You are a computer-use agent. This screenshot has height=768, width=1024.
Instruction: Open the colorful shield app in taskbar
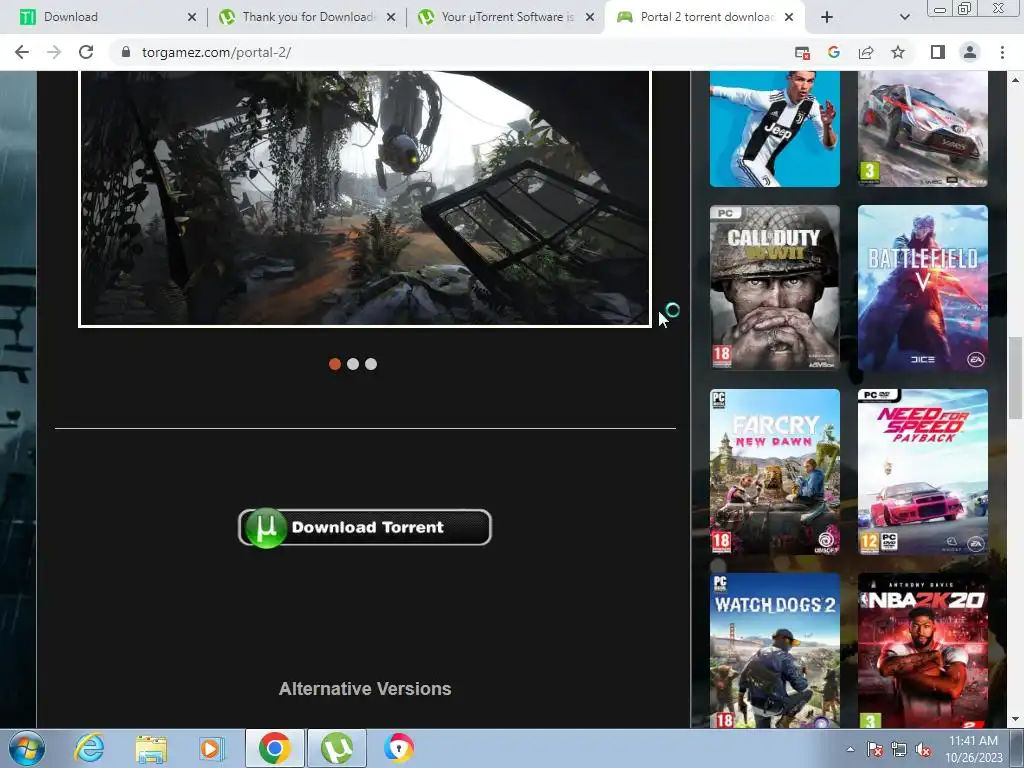(x=398, y=748)
